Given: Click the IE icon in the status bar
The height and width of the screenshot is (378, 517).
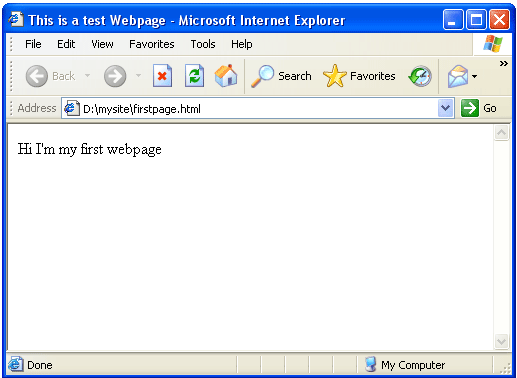Looking at the screenshot, I should click(16, 364).
